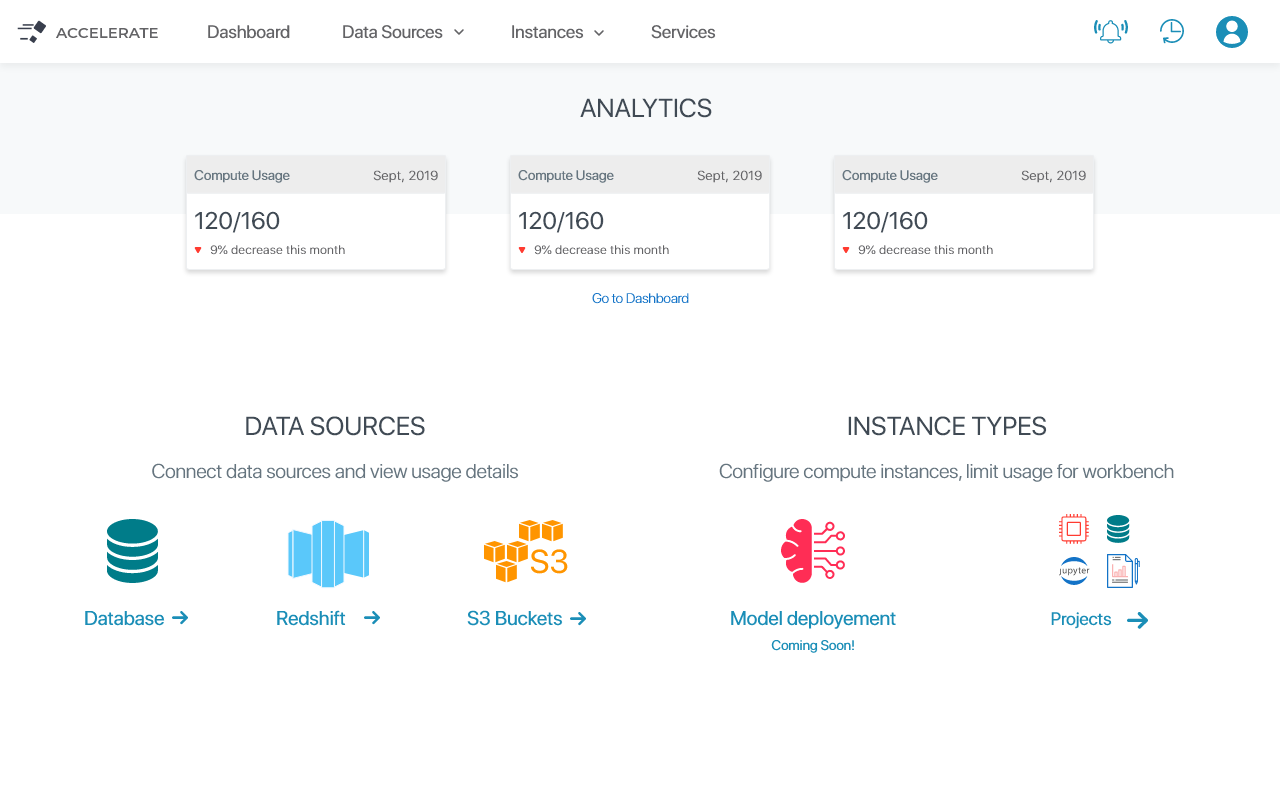1280x800 pixels.
Task: Click the pink brain Model deployment icon
Action: [813, 551]
